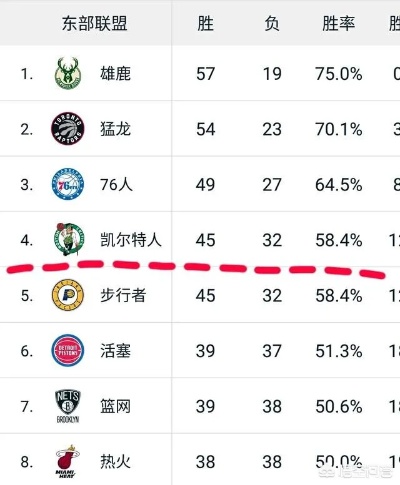Click the Milwaukee Bucks team logo
Image resolution: width=400 pixels, height=485 pixels.
68,73
